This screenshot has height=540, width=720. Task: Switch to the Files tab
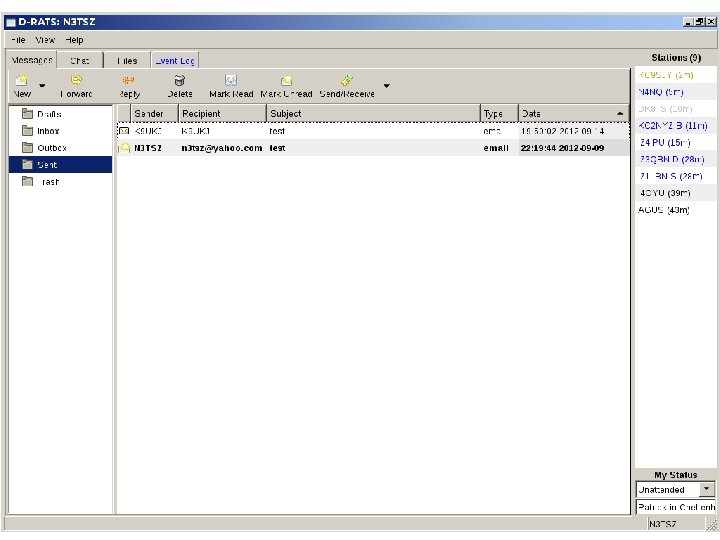click(127, 61)
